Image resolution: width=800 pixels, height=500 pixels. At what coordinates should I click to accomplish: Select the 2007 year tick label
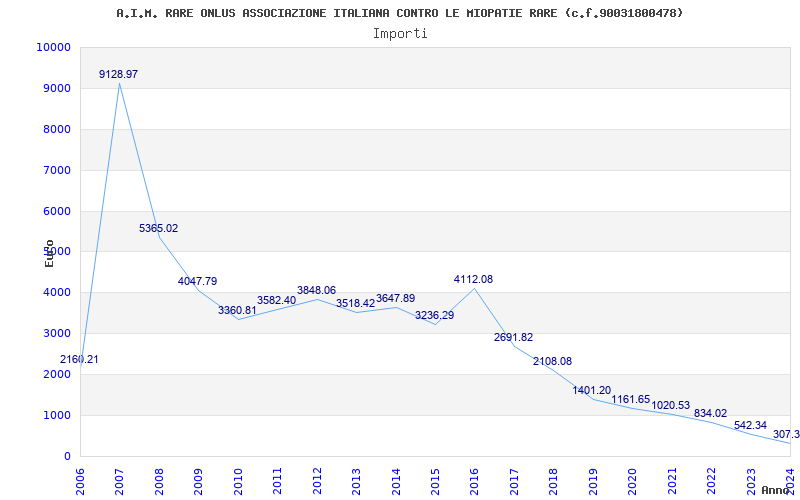pyautogui.click(x=119, y=481)
